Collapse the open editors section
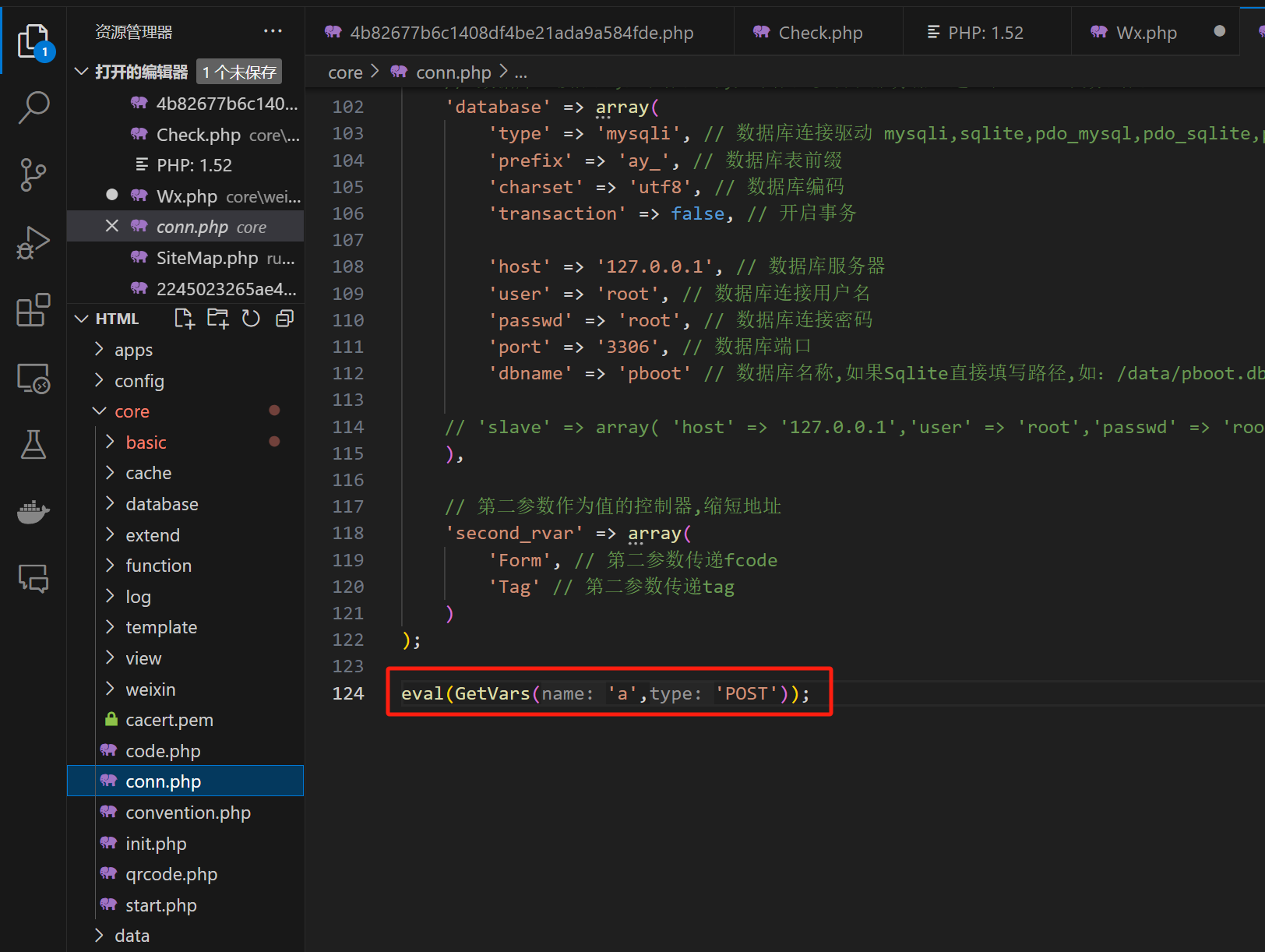The height and width of the screenshot is (952, 1265). click(81, 72)
